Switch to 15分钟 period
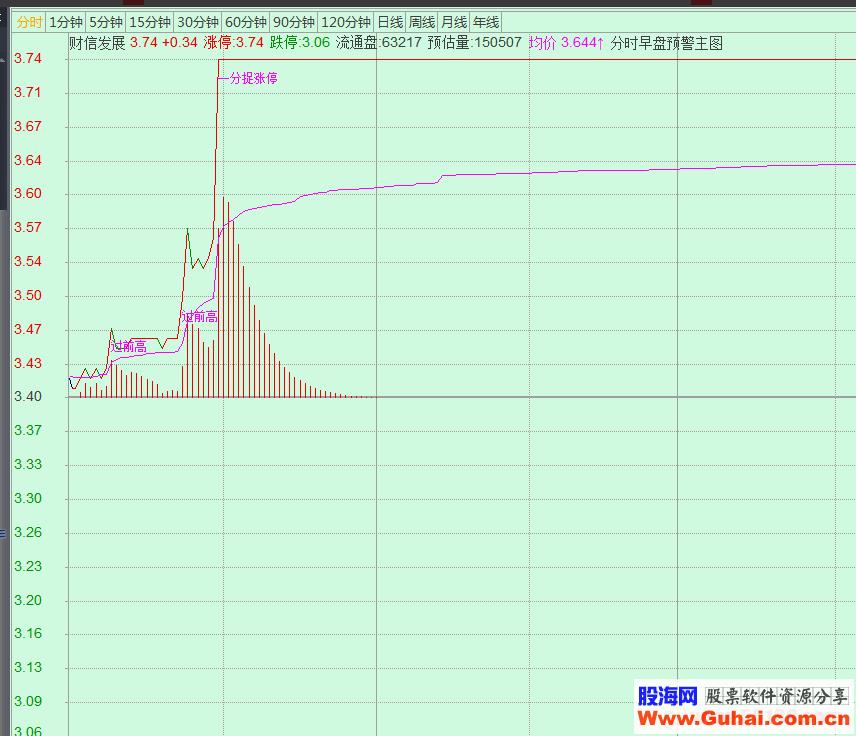This screenshot has height=736, width=856. point(150,22)
